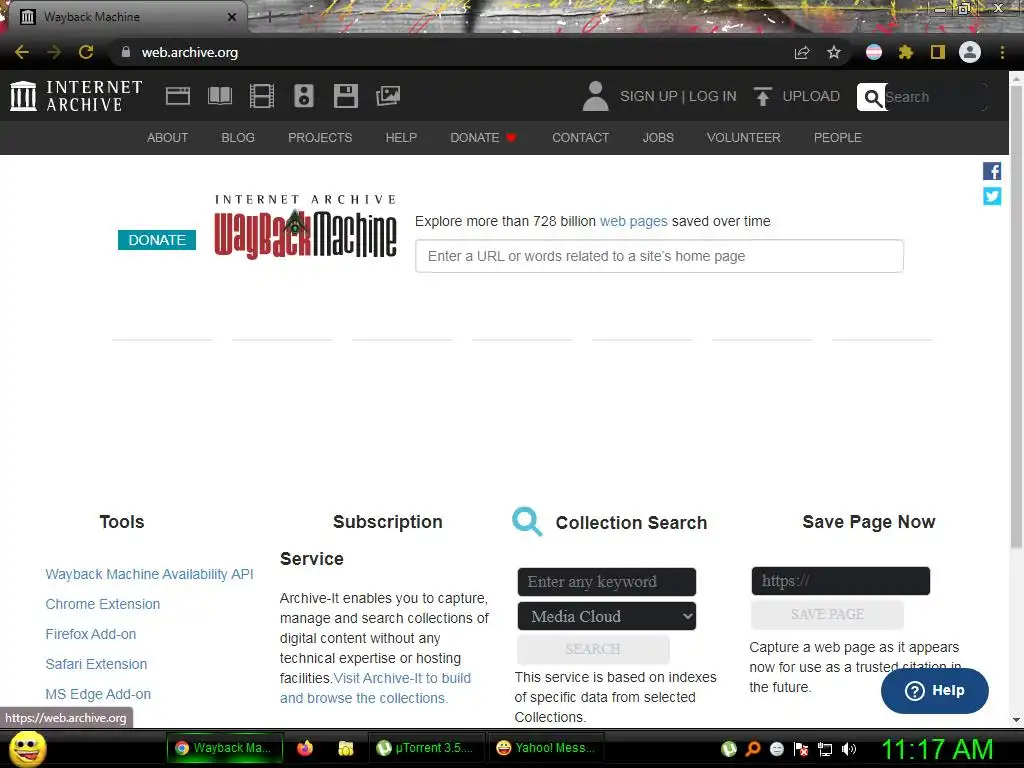This screenshot has width=1024, height=768.
Task: Focus the Enter any keyword field
Action: click(x=607, y=581)
